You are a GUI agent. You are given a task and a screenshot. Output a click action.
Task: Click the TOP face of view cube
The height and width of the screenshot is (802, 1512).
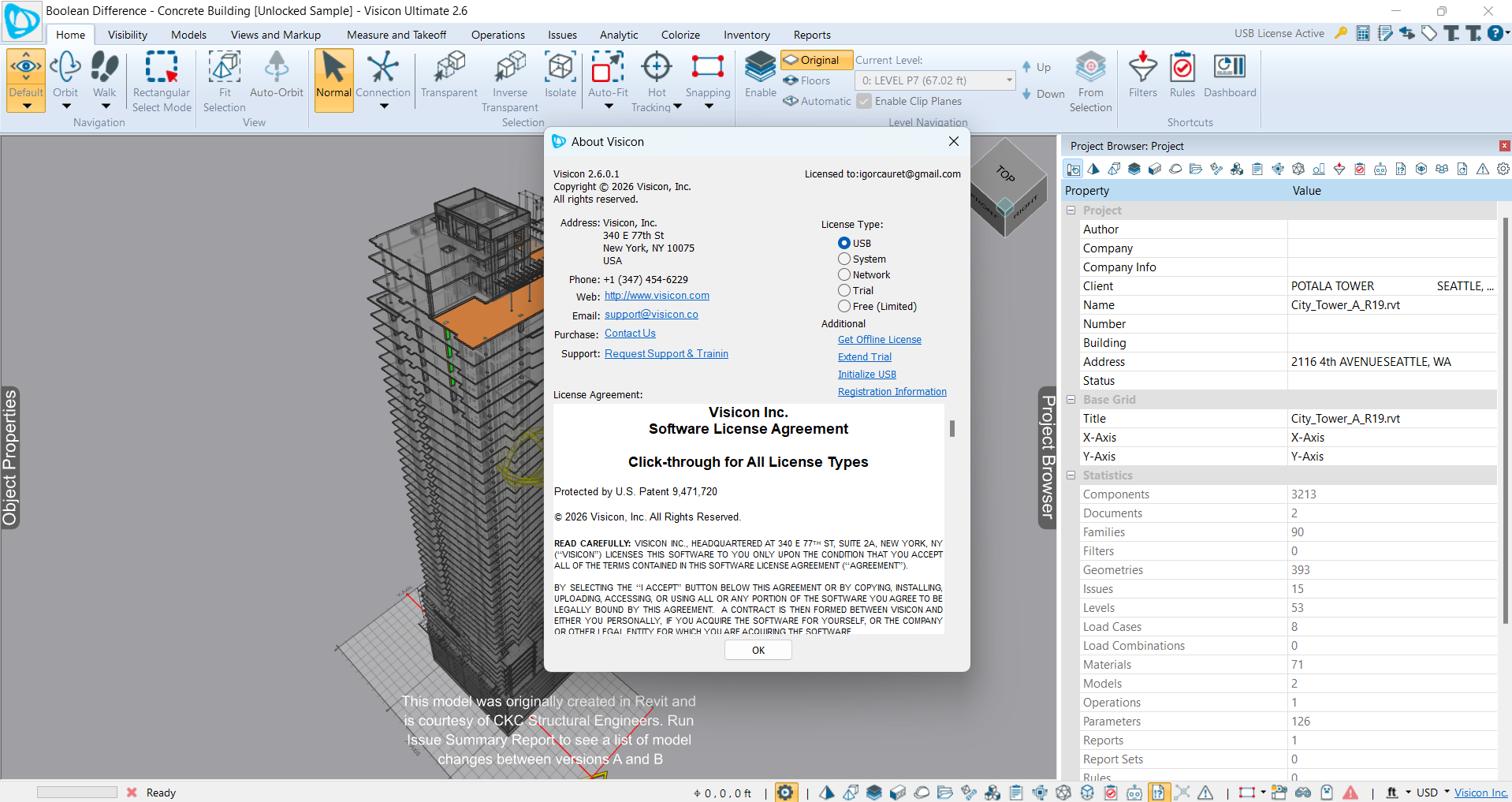tap(1005, 173)
